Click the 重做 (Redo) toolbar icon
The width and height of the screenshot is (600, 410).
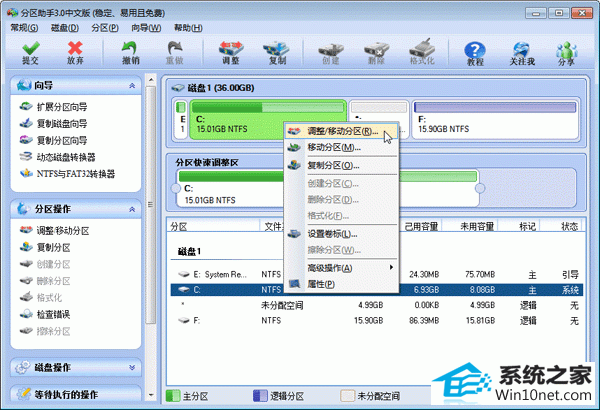175,52
